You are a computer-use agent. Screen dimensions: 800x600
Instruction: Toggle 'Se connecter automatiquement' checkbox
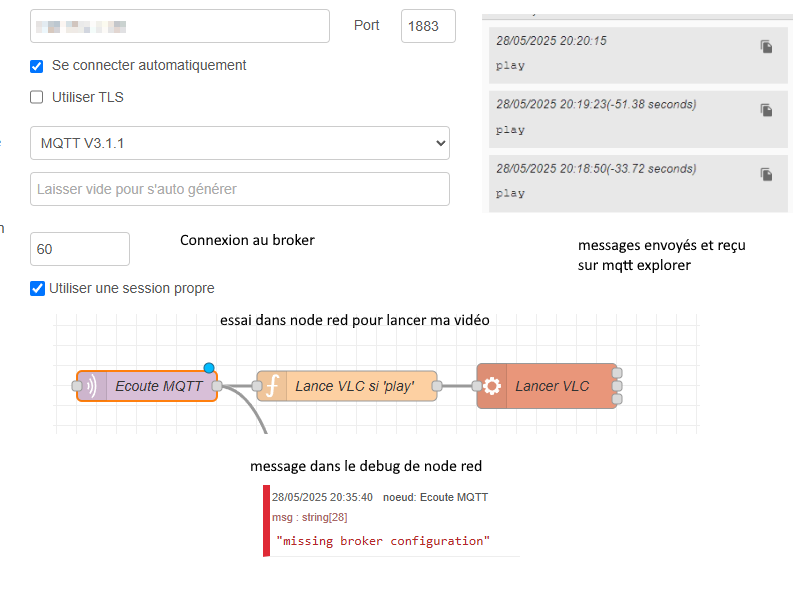tap(37, 66)
